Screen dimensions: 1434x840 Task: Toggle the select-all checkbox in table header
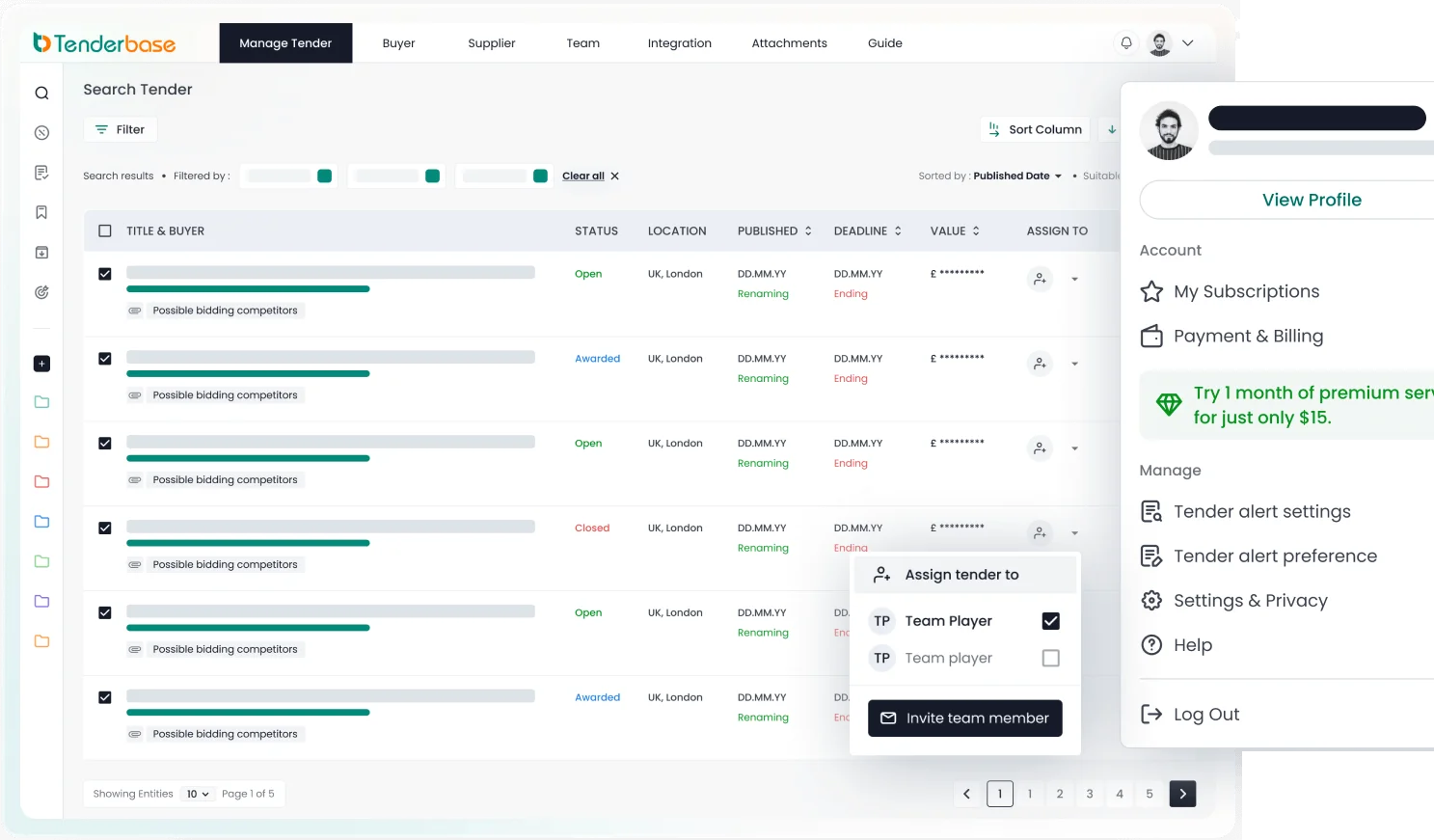click(x=105, y=231)
